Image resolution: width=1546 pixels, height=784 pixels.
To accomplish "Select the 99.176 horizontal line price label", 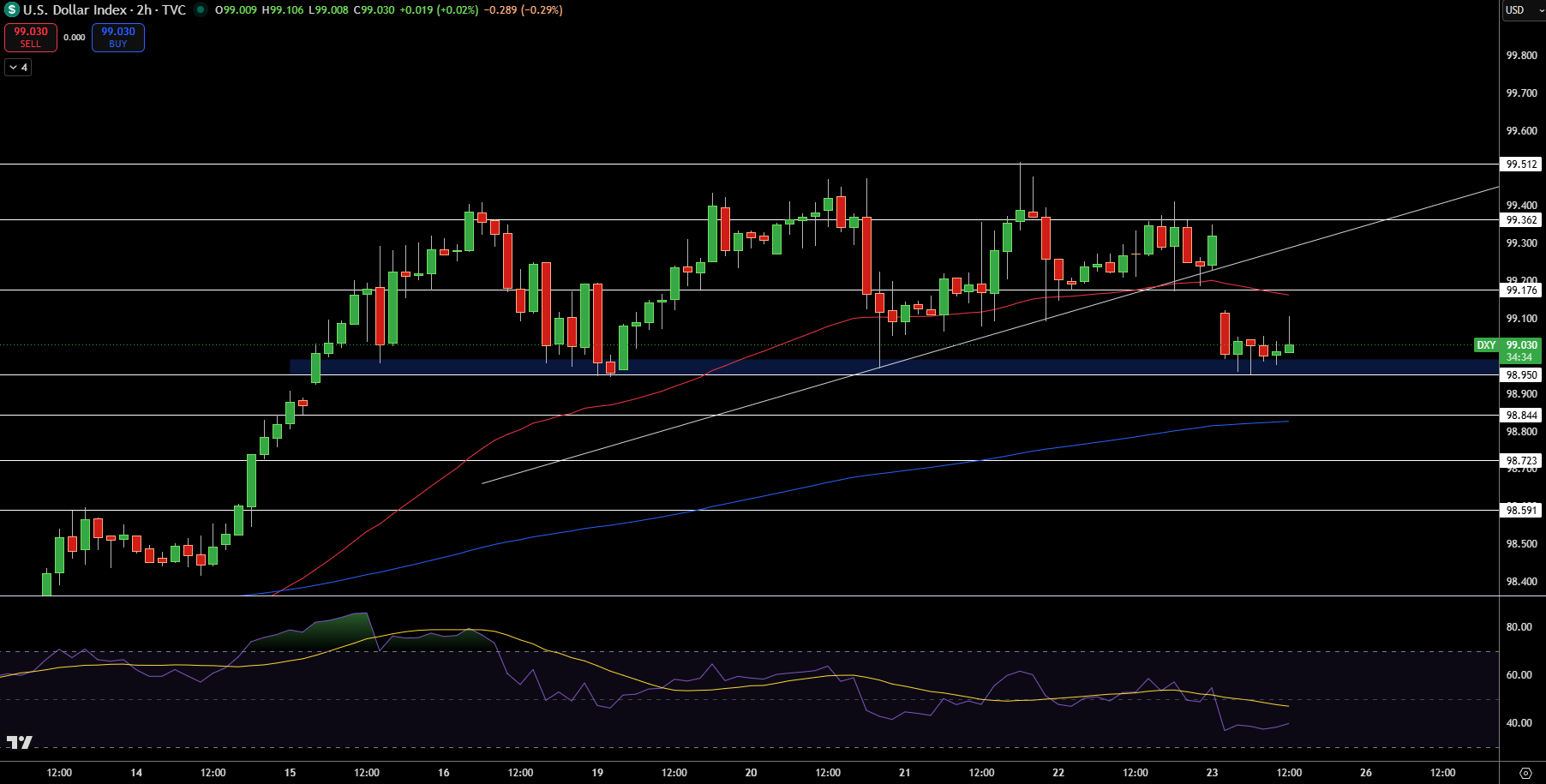I will point(1521,290).
